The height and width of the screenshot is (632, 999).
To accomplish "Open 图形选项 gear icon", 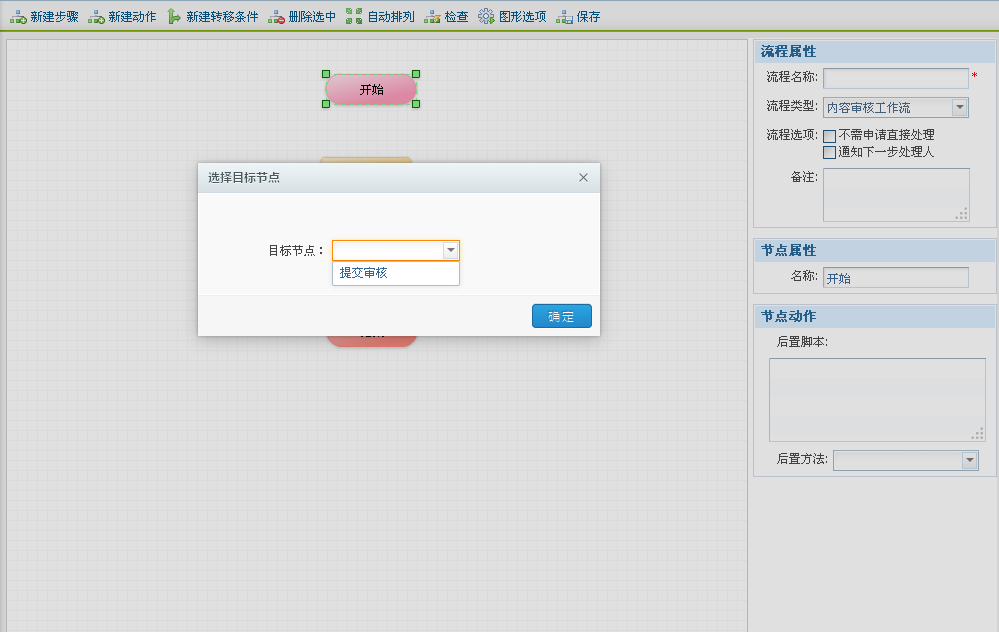I will click(486, 17).
